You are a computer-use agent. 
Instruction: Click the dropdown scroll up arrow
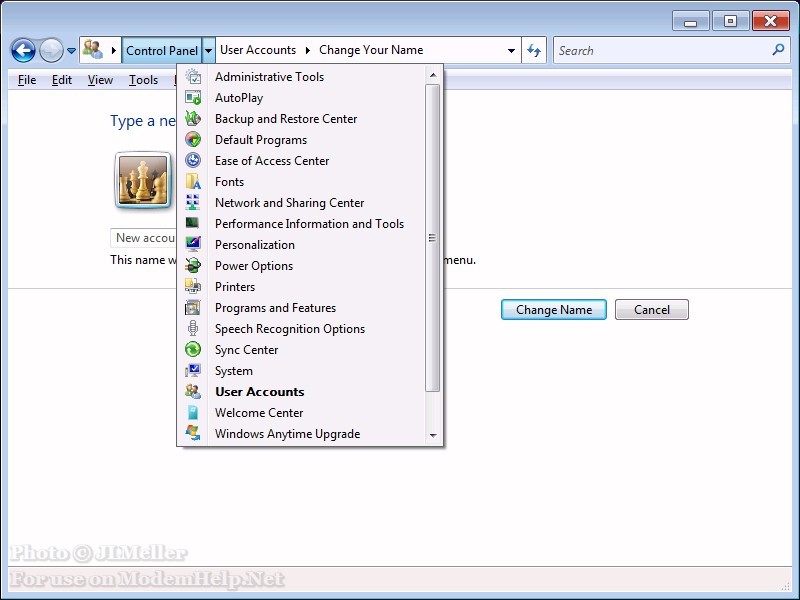tap(433, 76)
